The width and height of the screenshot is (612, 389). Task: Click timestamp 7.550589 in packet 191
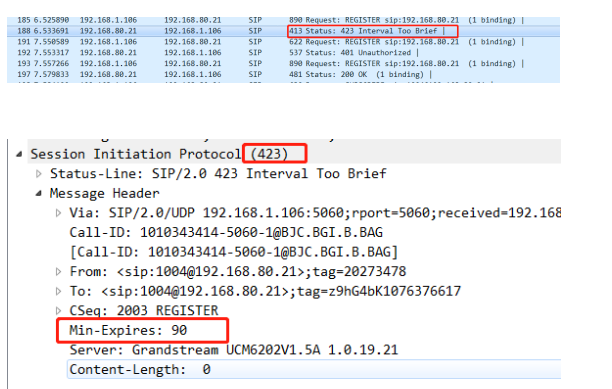[51, 42]
